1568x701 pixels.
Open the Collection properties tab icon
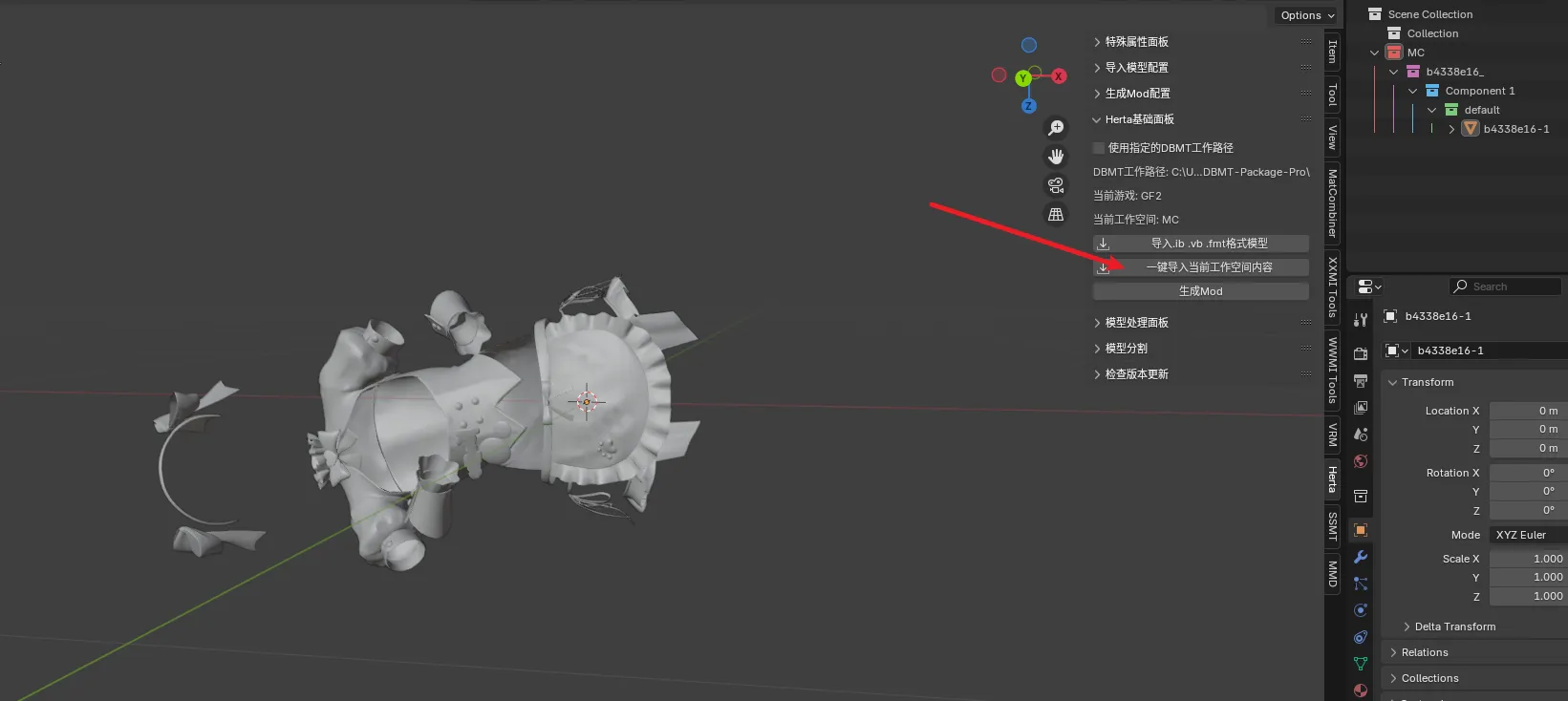coord(1361,496)
